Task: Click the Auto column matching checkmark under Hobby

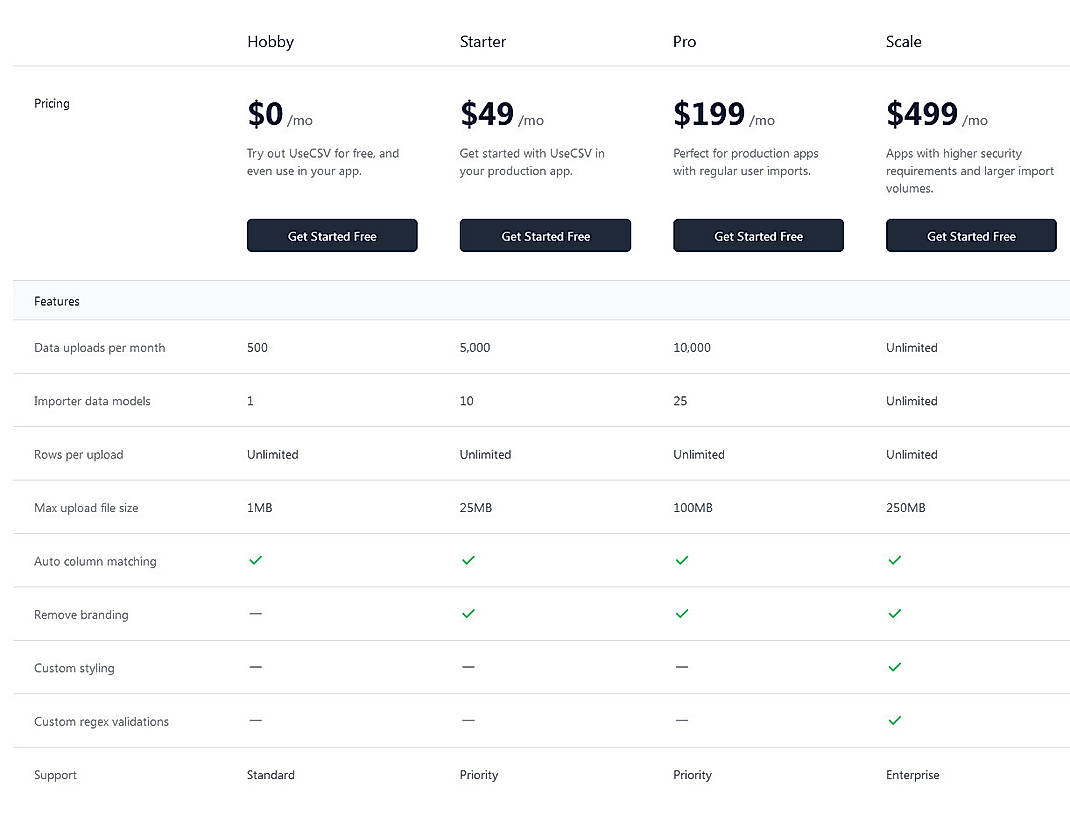Action: tap(255, 561)
